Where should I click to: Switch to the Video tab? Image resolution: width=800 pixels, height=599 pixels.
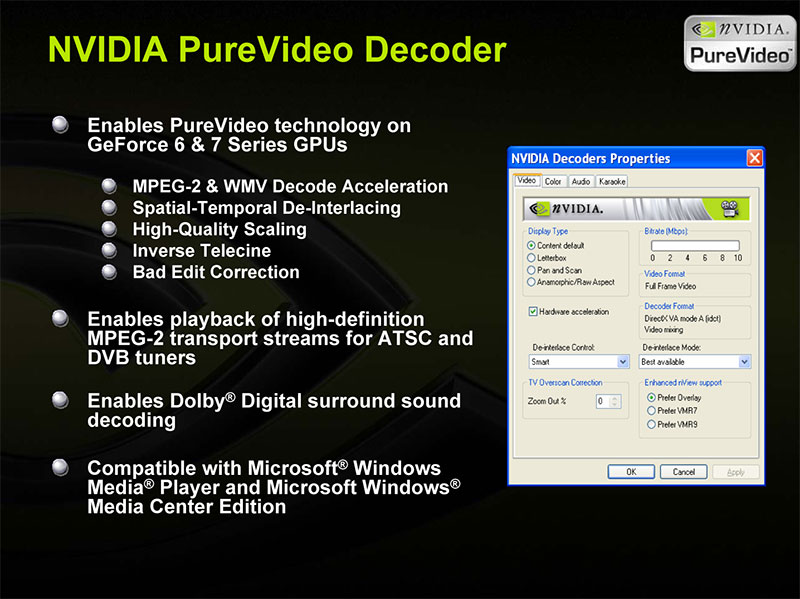click(527, 181)
